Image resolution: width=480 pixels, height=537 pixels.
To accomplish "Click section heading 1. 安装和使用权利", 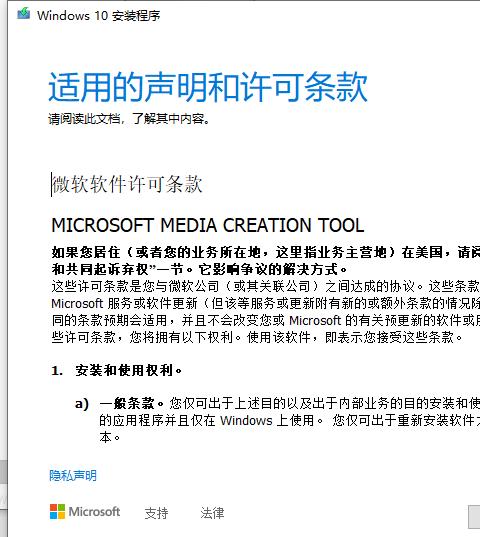I will (x=117, y=370).
